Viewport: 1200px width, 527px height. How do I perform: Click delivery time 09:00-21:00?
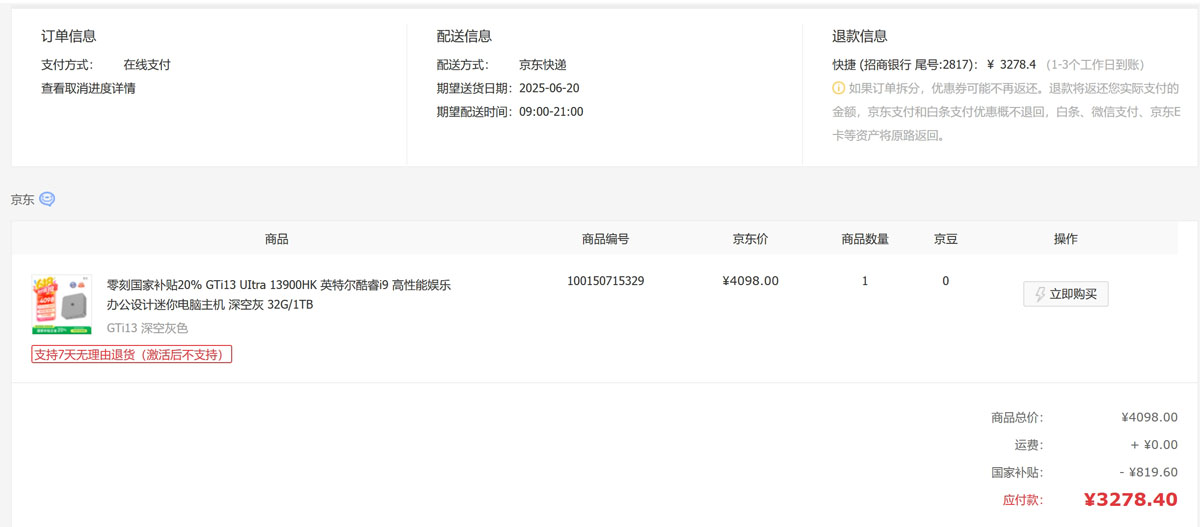tap(551, 112)
